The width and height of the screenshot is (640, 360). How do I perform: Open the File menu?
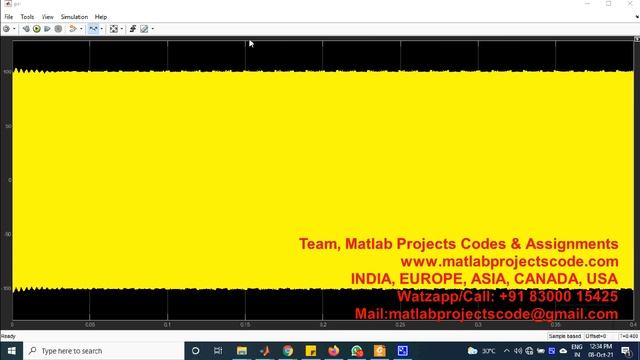[x=9, y=17]
